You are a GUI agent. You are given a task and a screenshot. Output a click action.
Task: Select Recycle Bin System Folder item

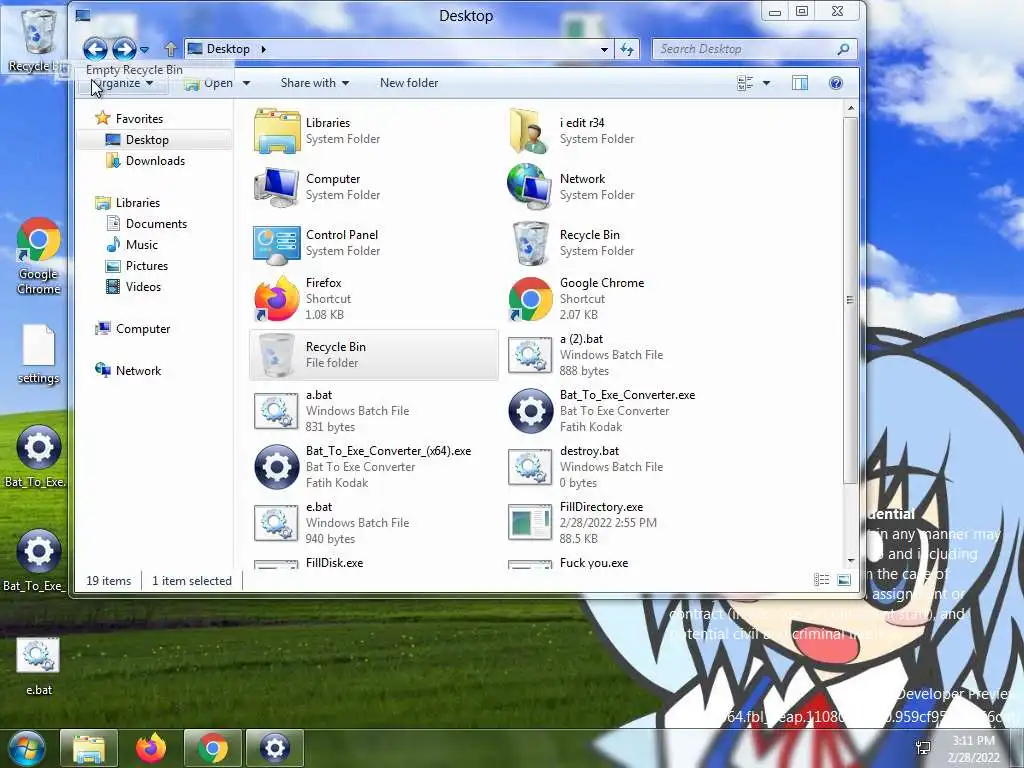(627, 243)
